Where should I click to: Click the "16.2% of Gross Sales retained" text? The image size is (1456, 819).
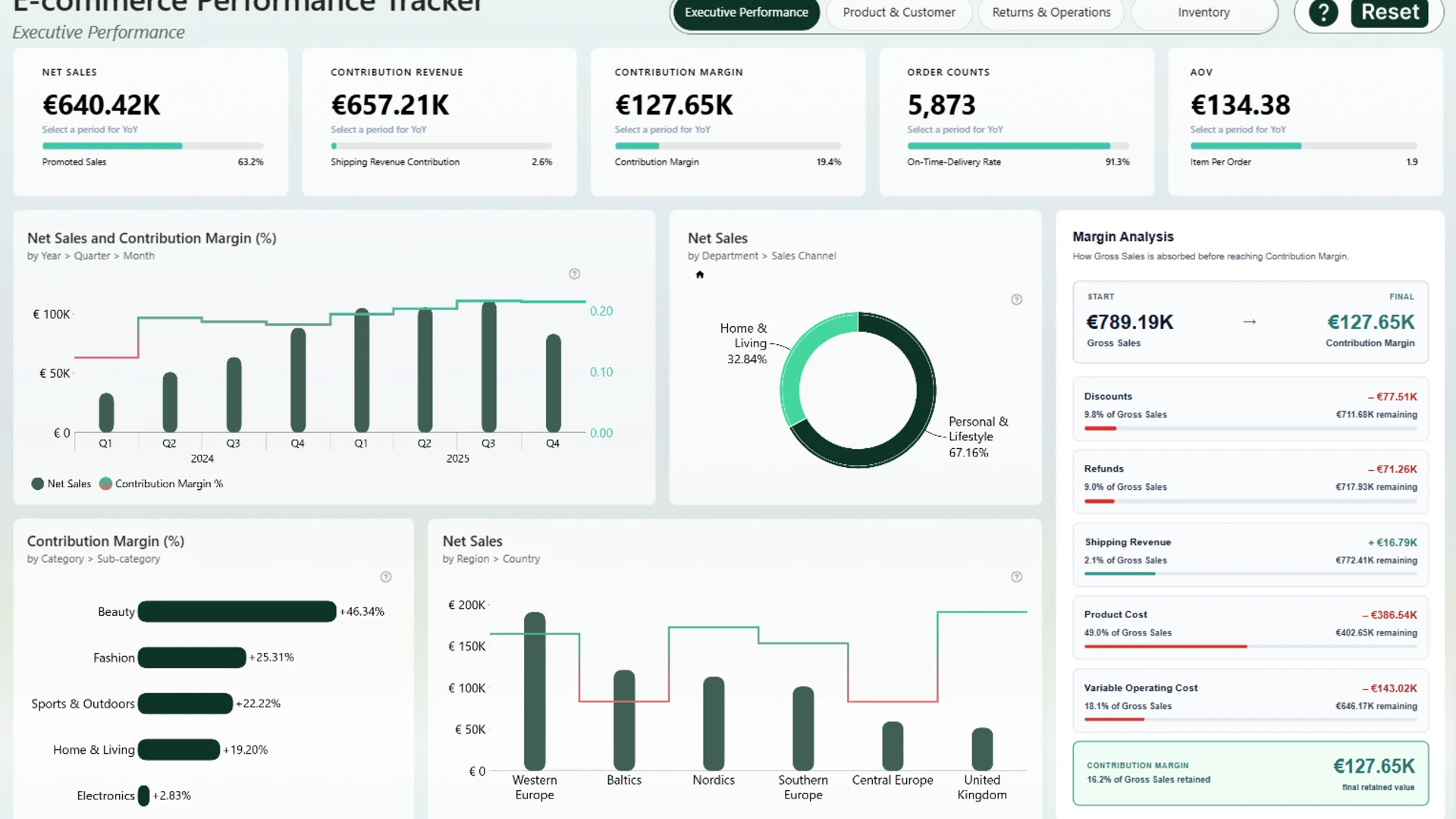coord(1148,780)
